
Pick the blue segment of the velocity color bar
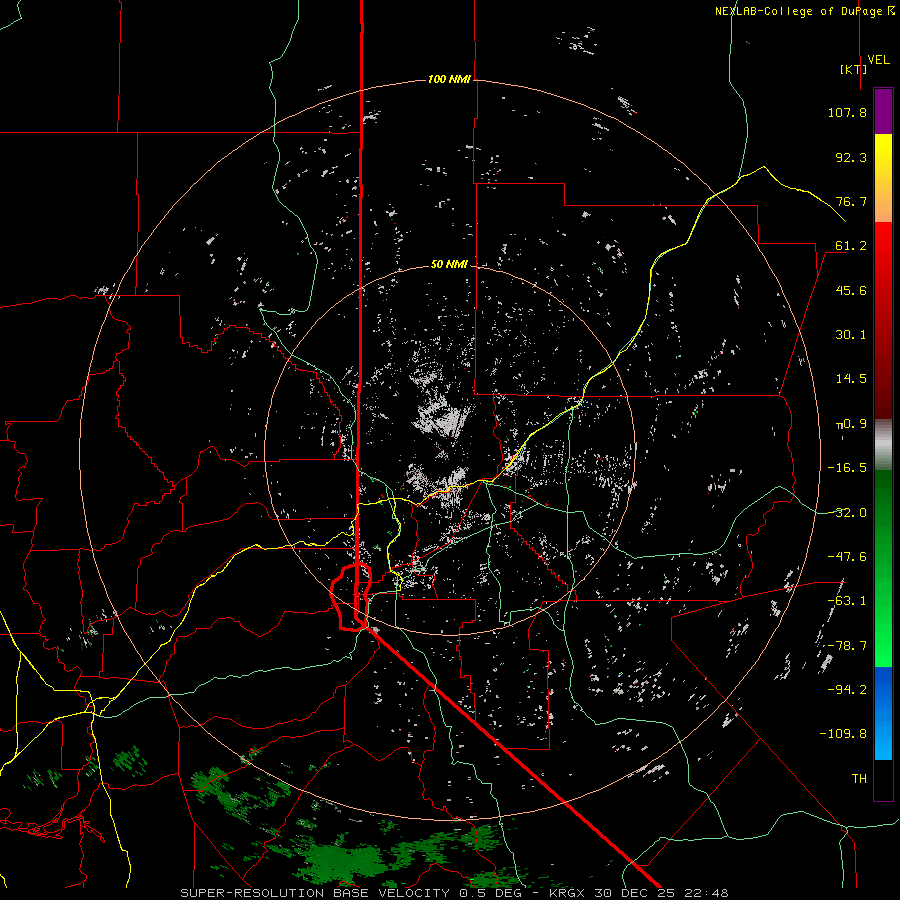click(x=883, y=713)
